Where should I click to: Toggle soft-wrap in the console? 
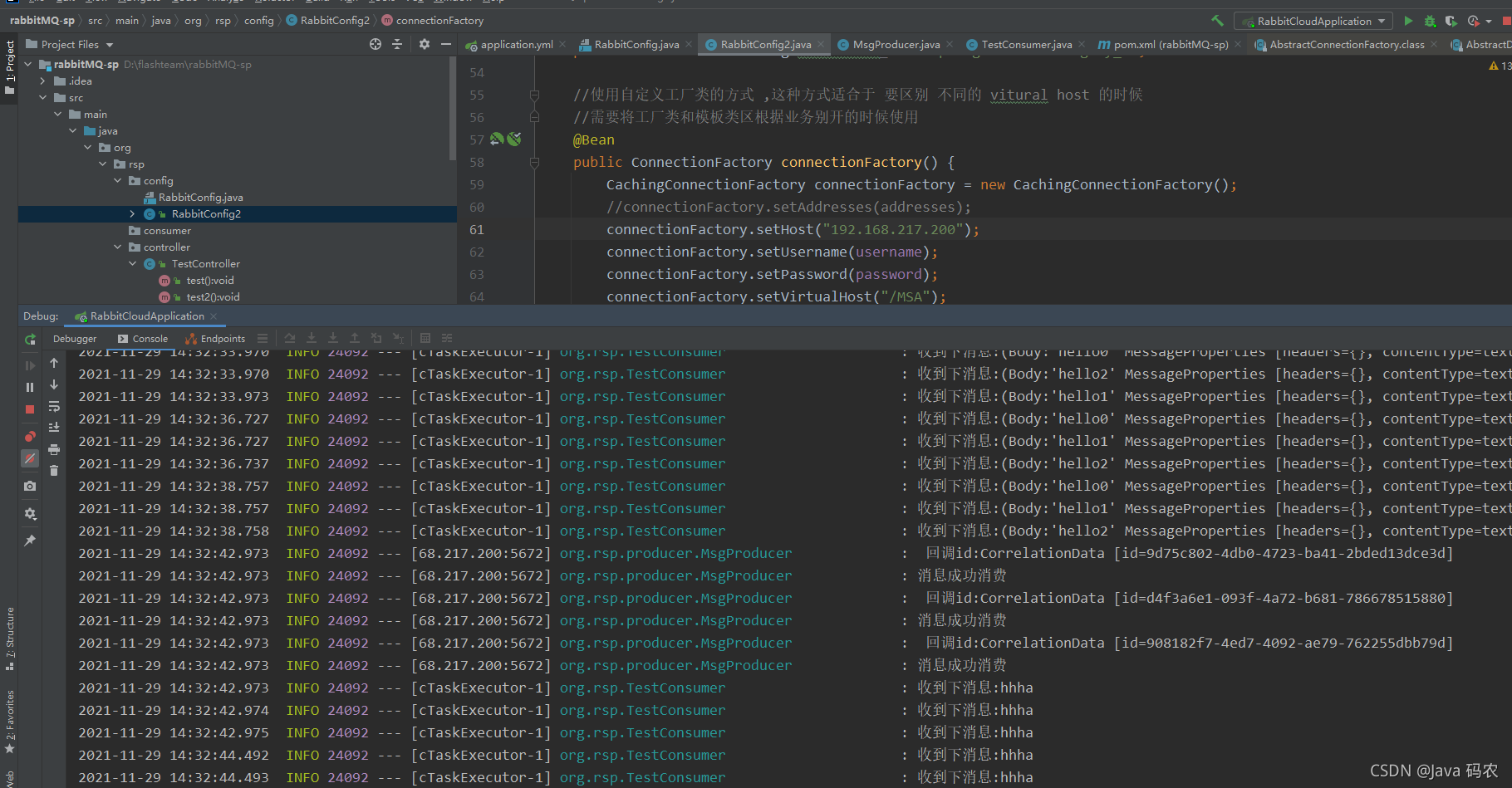tap(54, 406)
